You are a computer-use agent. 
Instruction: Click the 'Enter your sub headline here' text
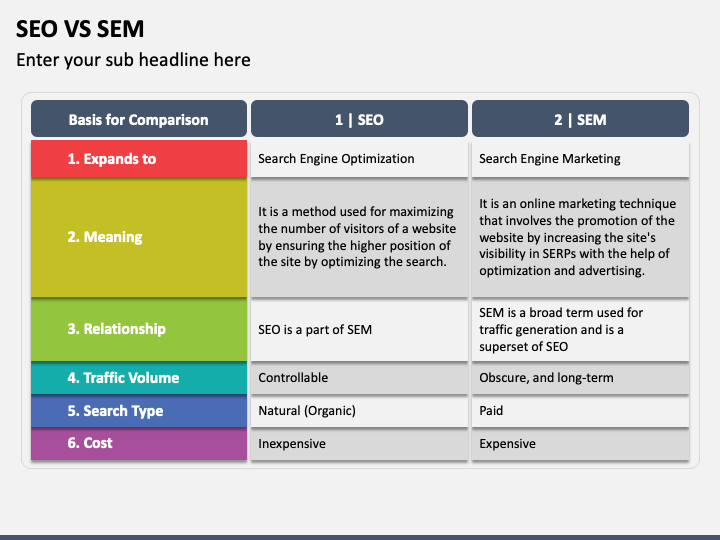pos(133,60)
